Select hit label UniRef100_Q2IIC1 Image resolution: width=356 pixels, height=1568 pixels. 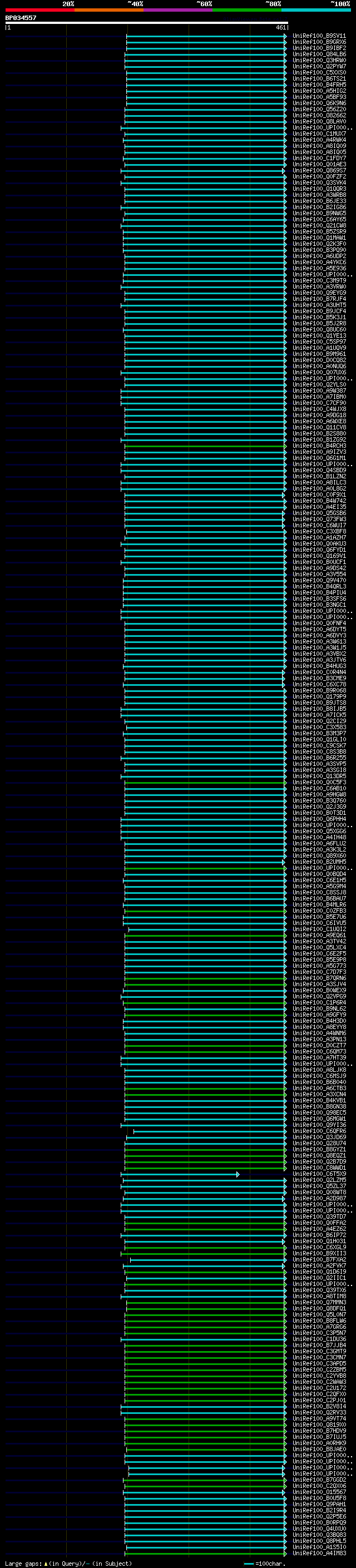coord(319,1278)
